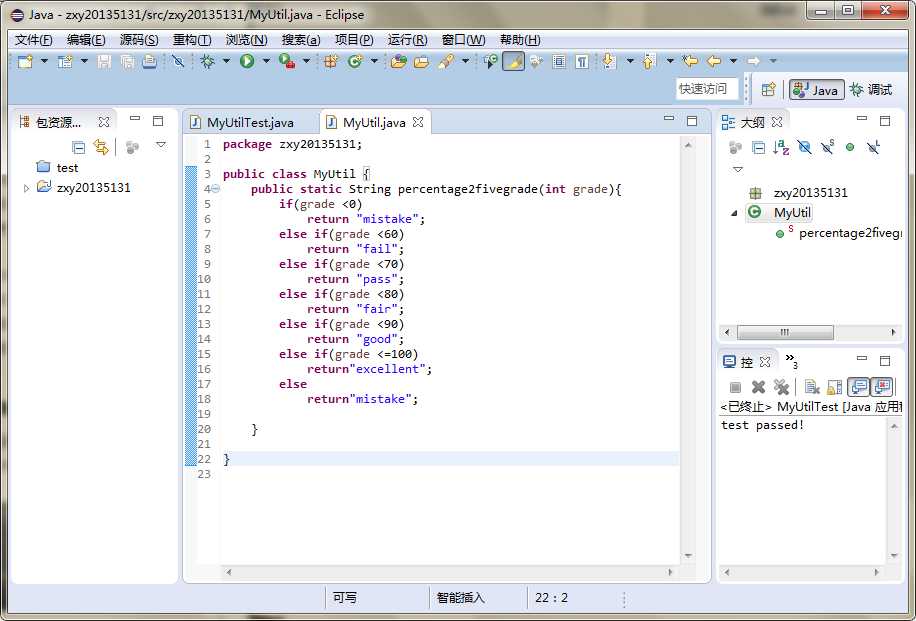The image size is (916, 621).
Task: Click the Previous Annotation arrow icon
Action: [x=649, y=61]
